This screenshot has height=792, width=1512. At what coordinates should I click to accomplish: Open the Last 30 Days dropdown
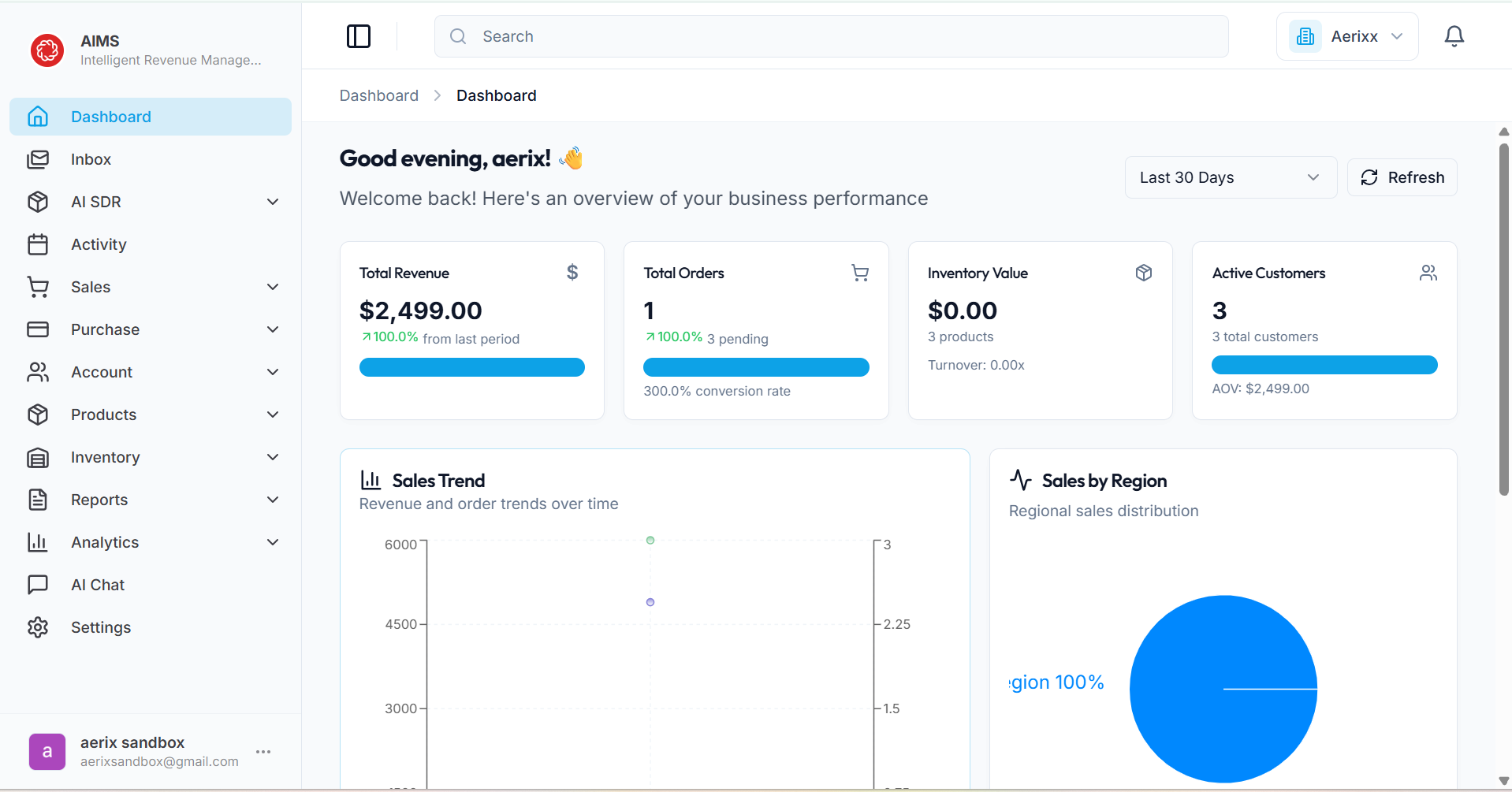pyautogui.click(x=1230, y=177)
